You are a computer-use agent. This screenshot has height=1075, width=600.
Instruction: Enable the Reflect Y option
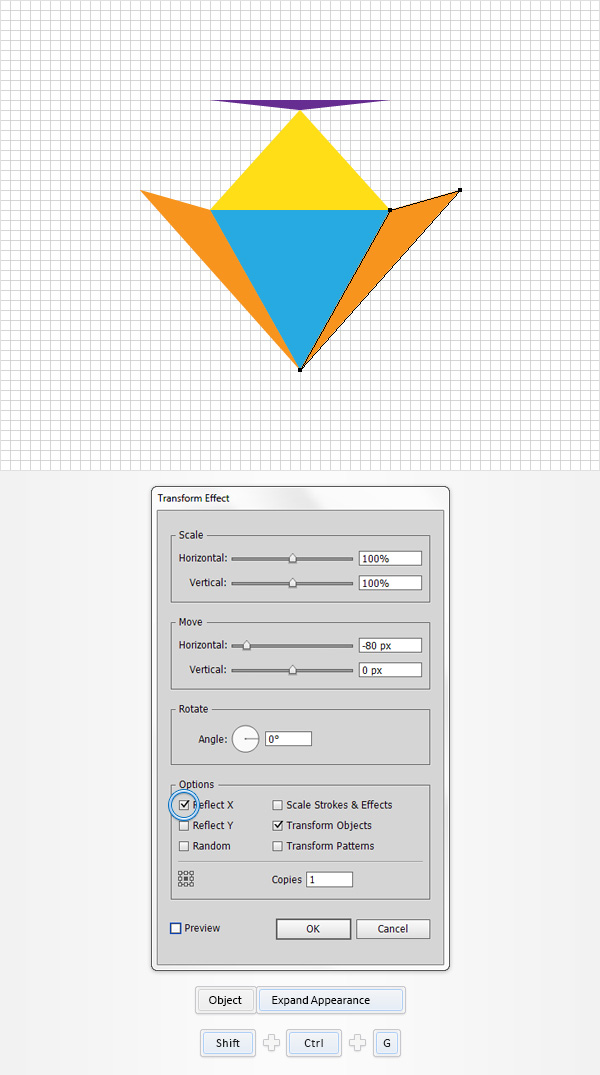[x=184, y=825]
